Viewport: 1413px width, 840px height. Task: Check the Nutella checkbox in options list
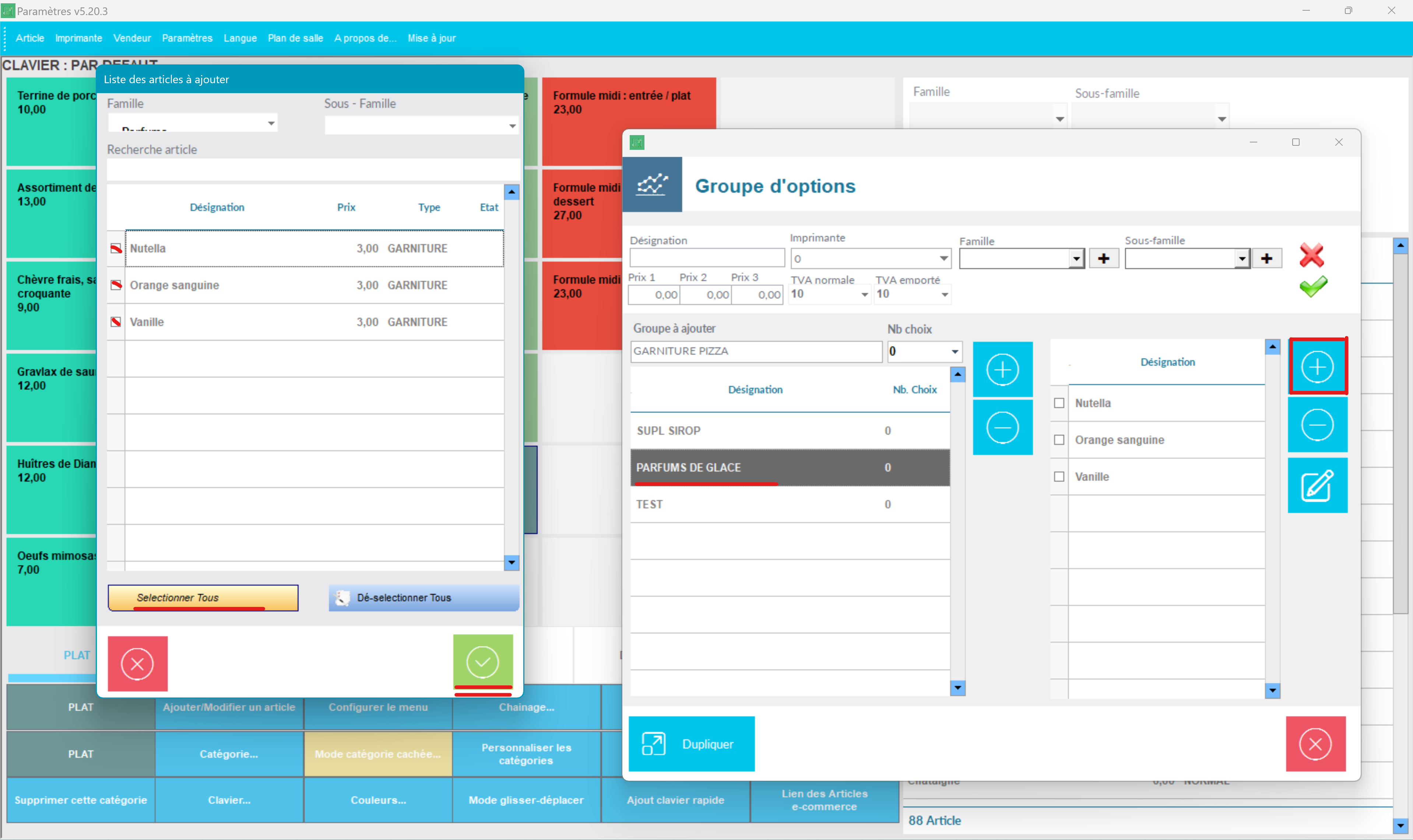[x=1059, y=403]
